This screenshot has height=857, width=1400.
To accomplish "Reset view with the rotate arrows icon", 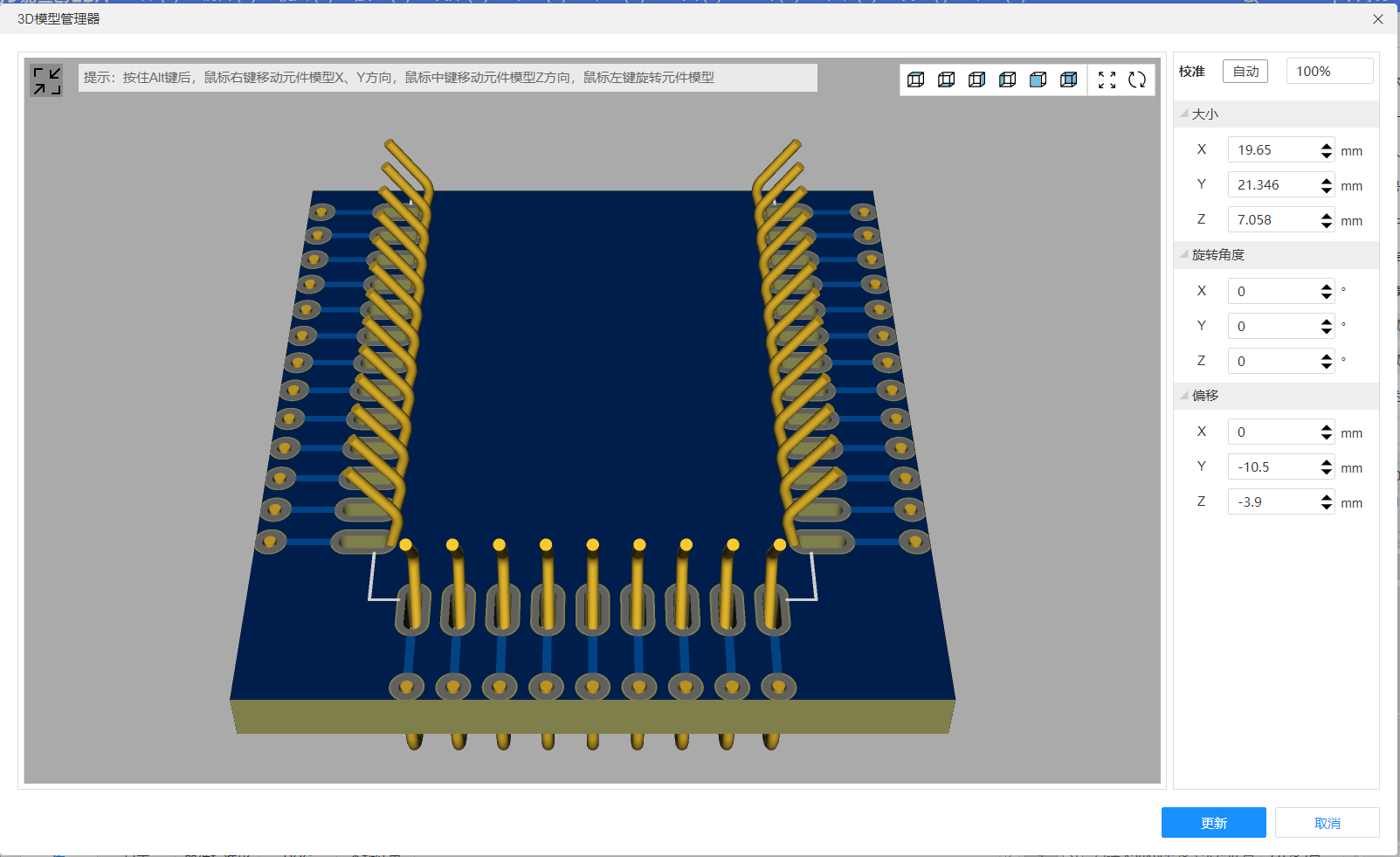I will pos(1137,79).
